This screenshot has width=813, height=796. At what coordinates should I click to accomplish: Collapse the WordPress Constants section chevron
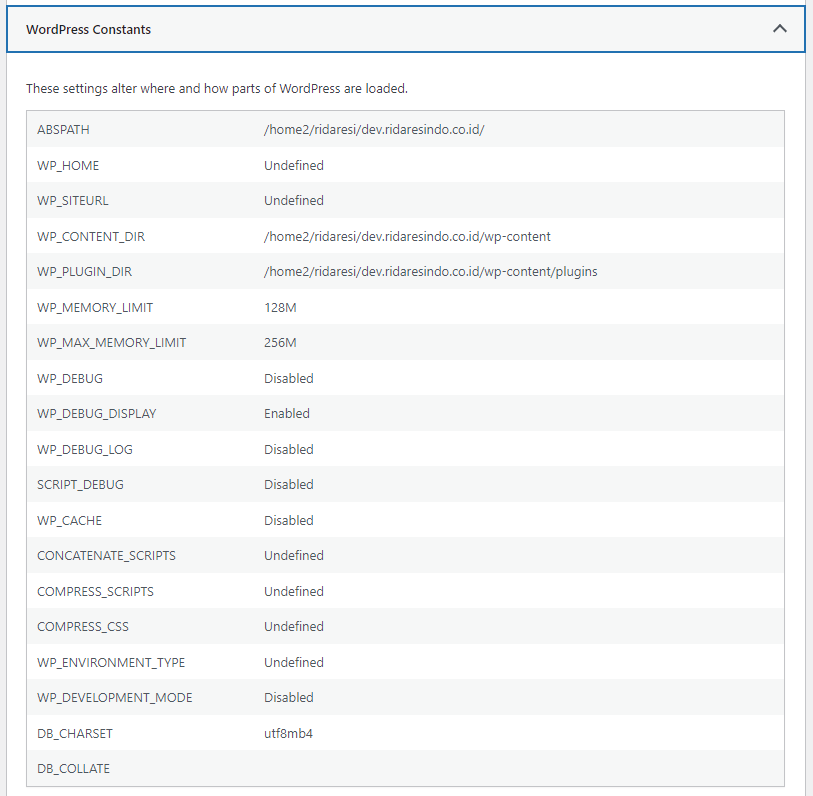click(x=779, y=29)
